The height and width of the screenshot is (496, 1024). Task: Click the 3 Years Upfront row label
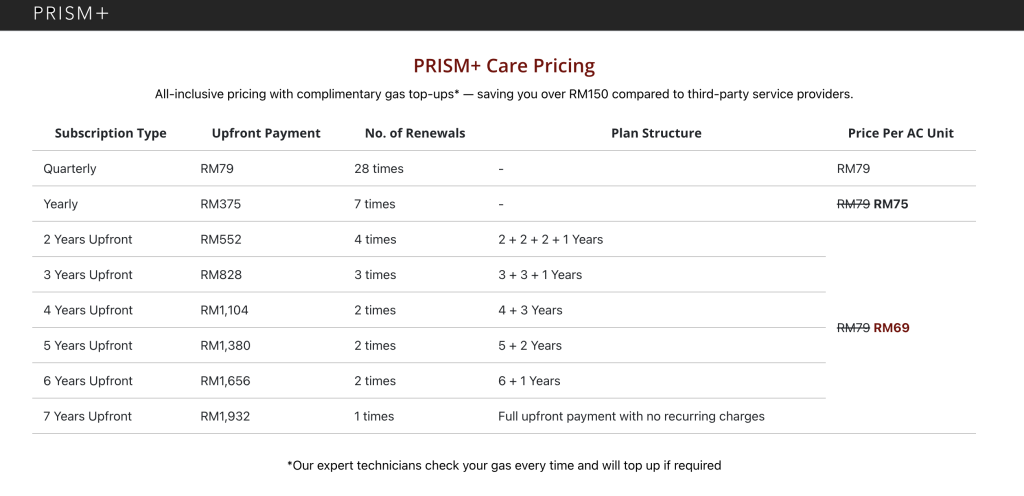coord(88,275)
